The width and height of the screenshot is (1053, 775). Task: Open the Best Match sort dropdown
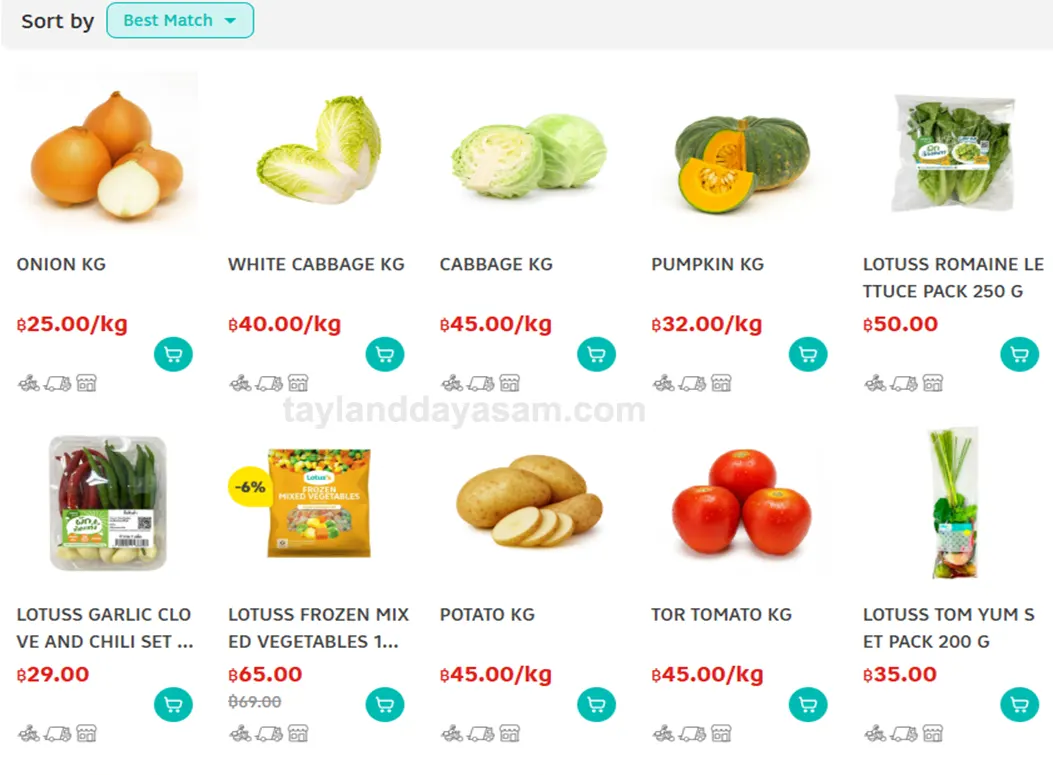(x=180, y=20)
